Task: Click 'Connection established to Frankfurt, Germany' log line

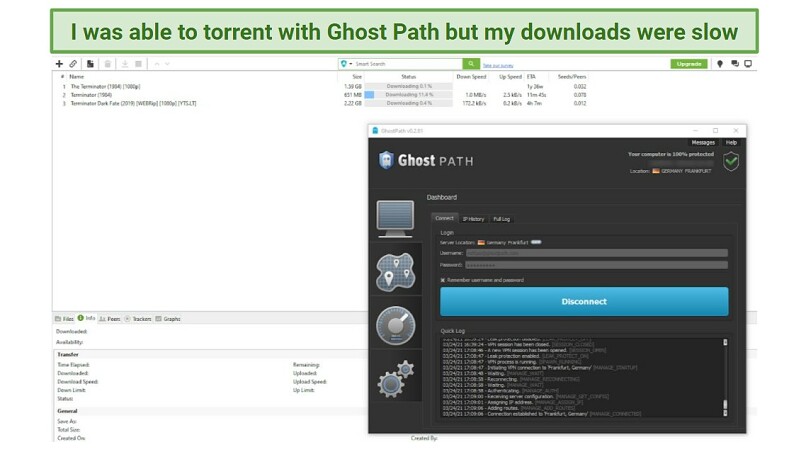Action: coord(541,414)
